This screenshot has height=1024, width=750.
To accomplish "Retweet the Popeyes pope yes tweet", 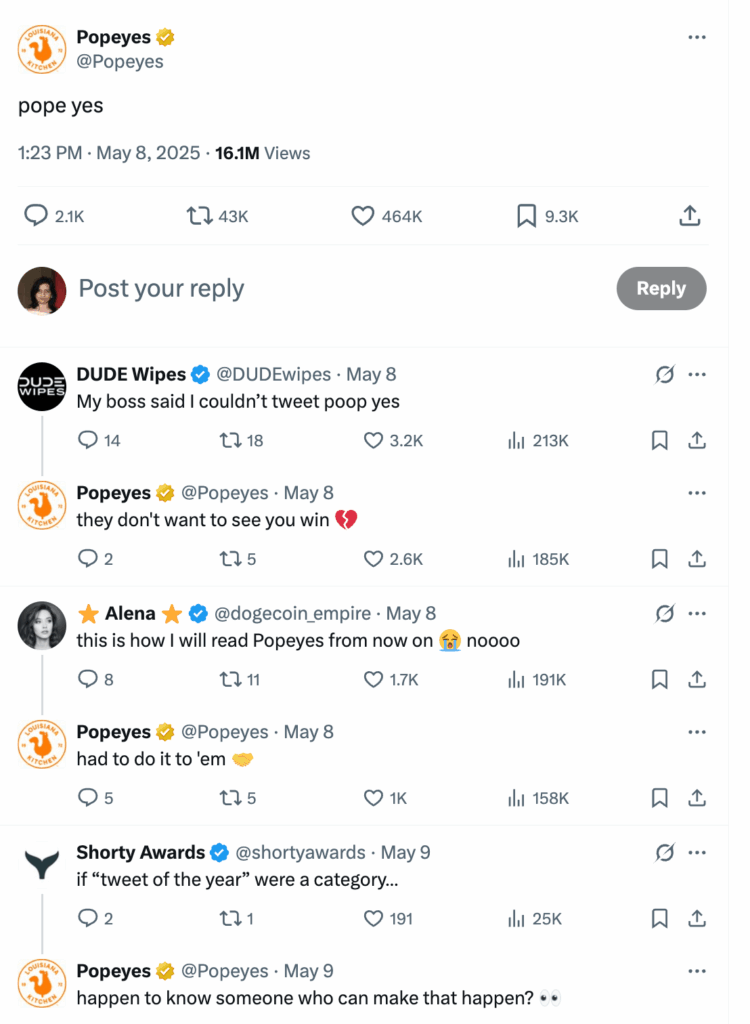I will coord(201,214).
